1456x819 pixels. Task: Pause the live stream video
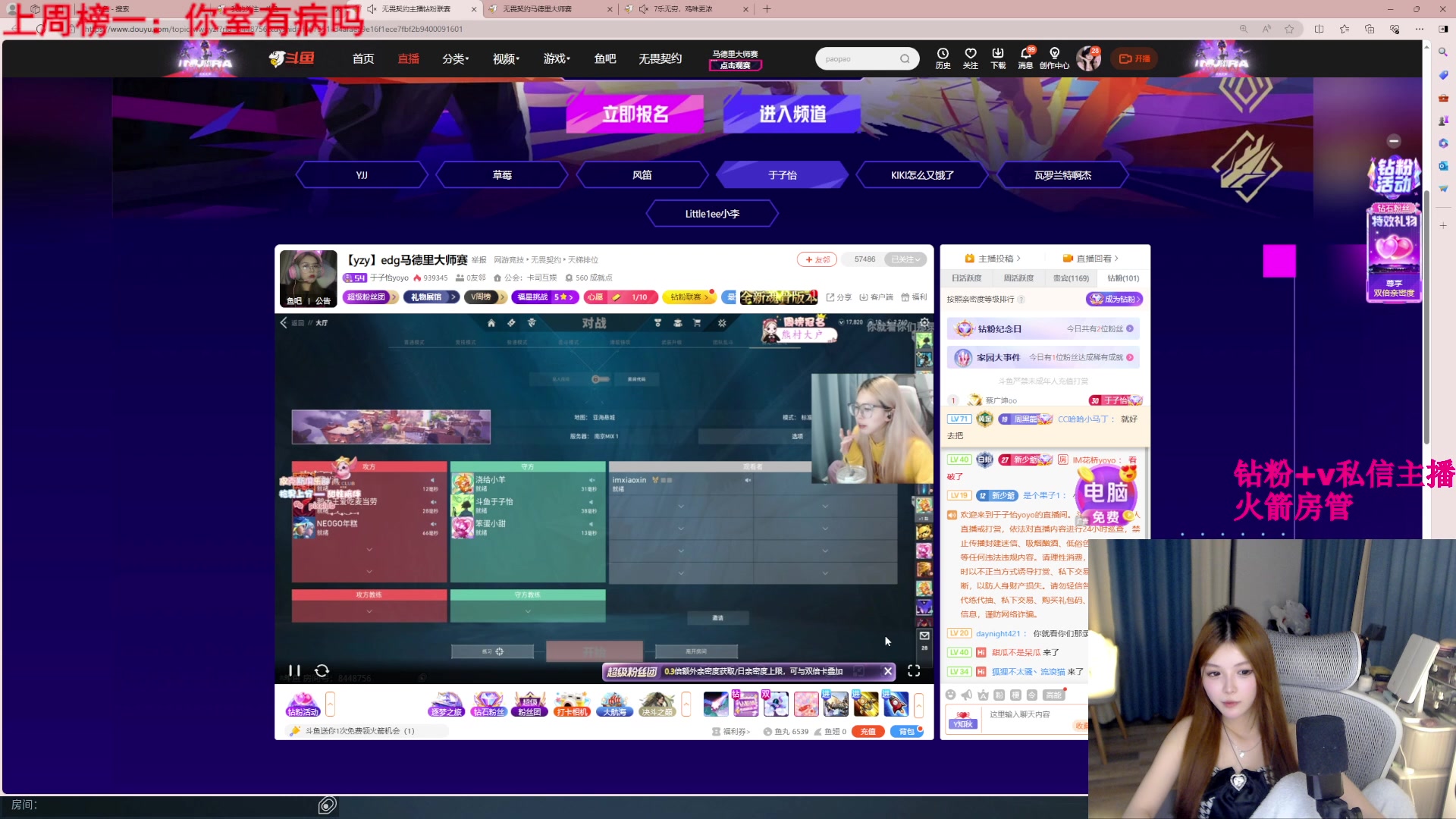294,670
